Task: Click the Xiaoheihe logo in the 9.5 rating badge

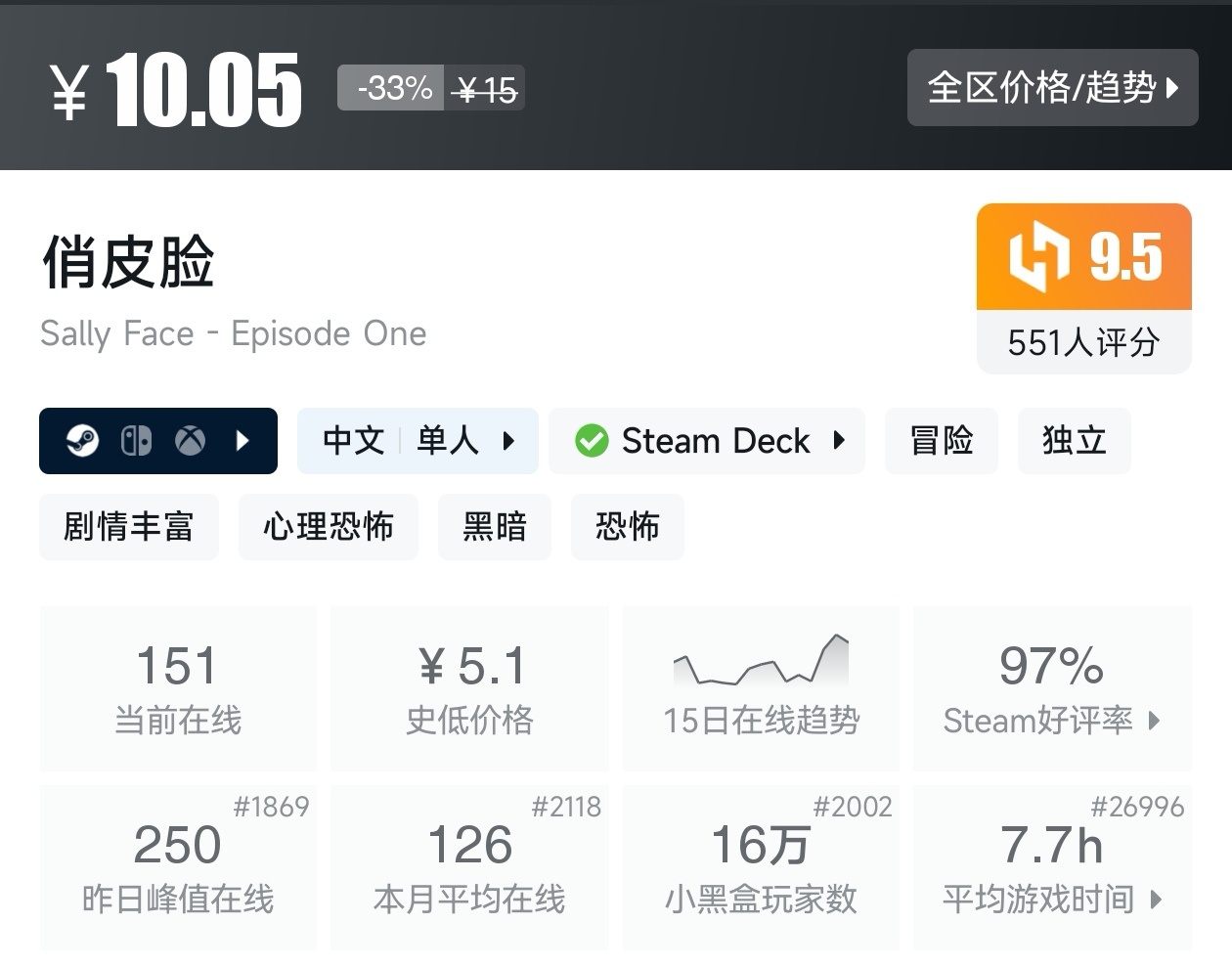Action: tap(1038, 257)
